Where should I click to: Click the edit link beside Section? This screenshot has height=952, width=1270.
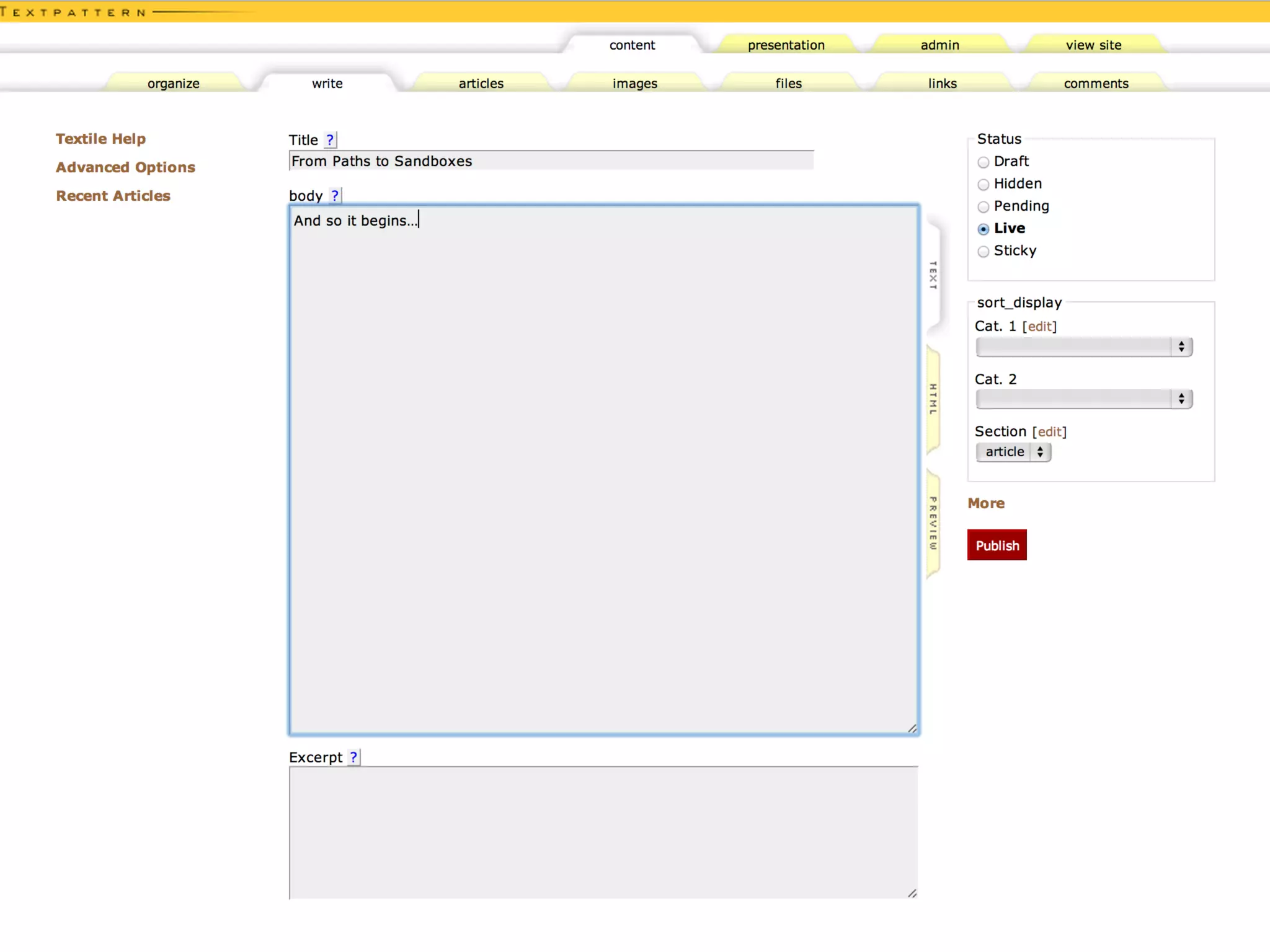(1049, 432)
